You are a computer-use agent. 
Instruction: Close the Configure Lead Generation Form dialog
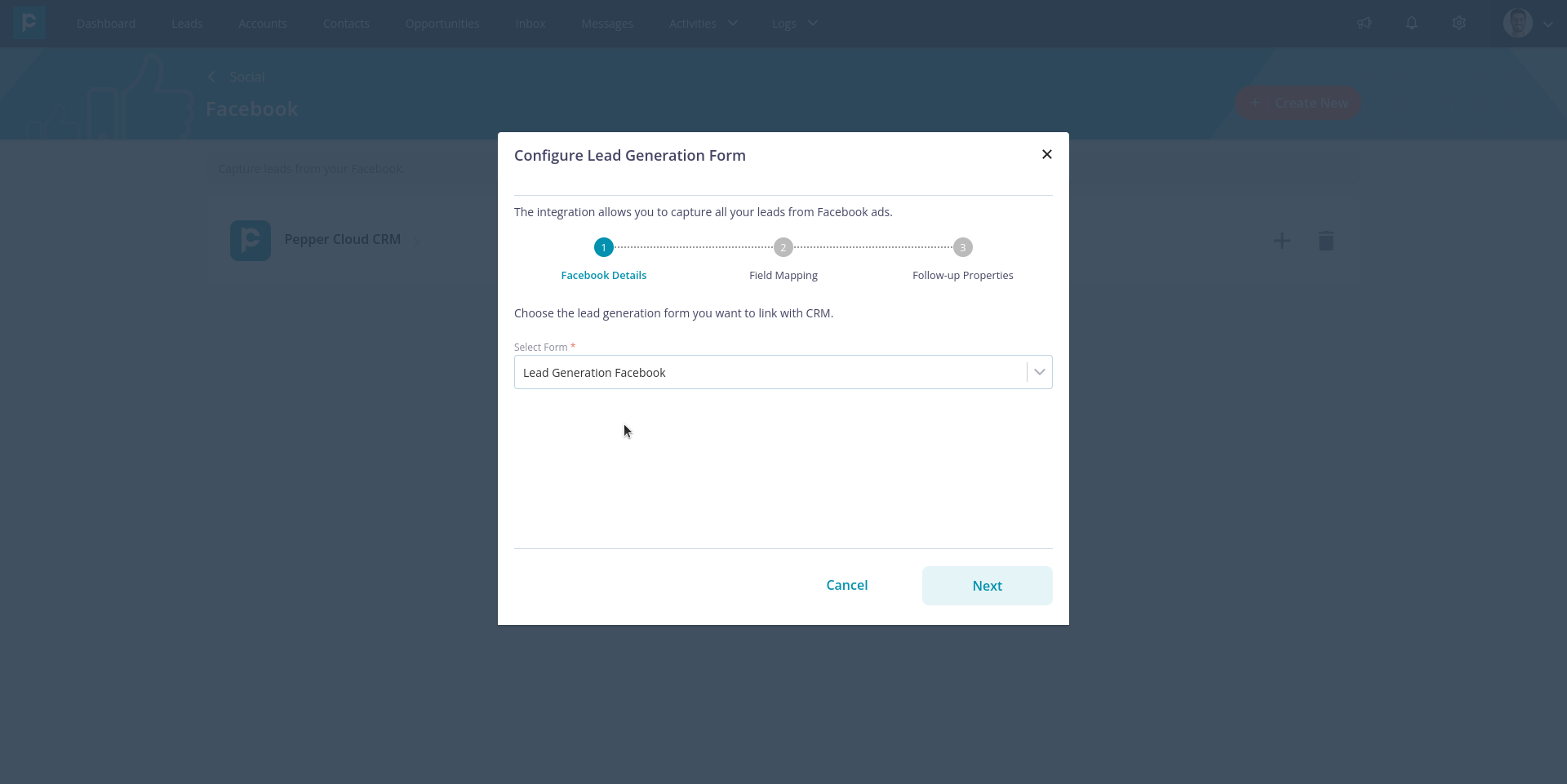[1047, 154]
